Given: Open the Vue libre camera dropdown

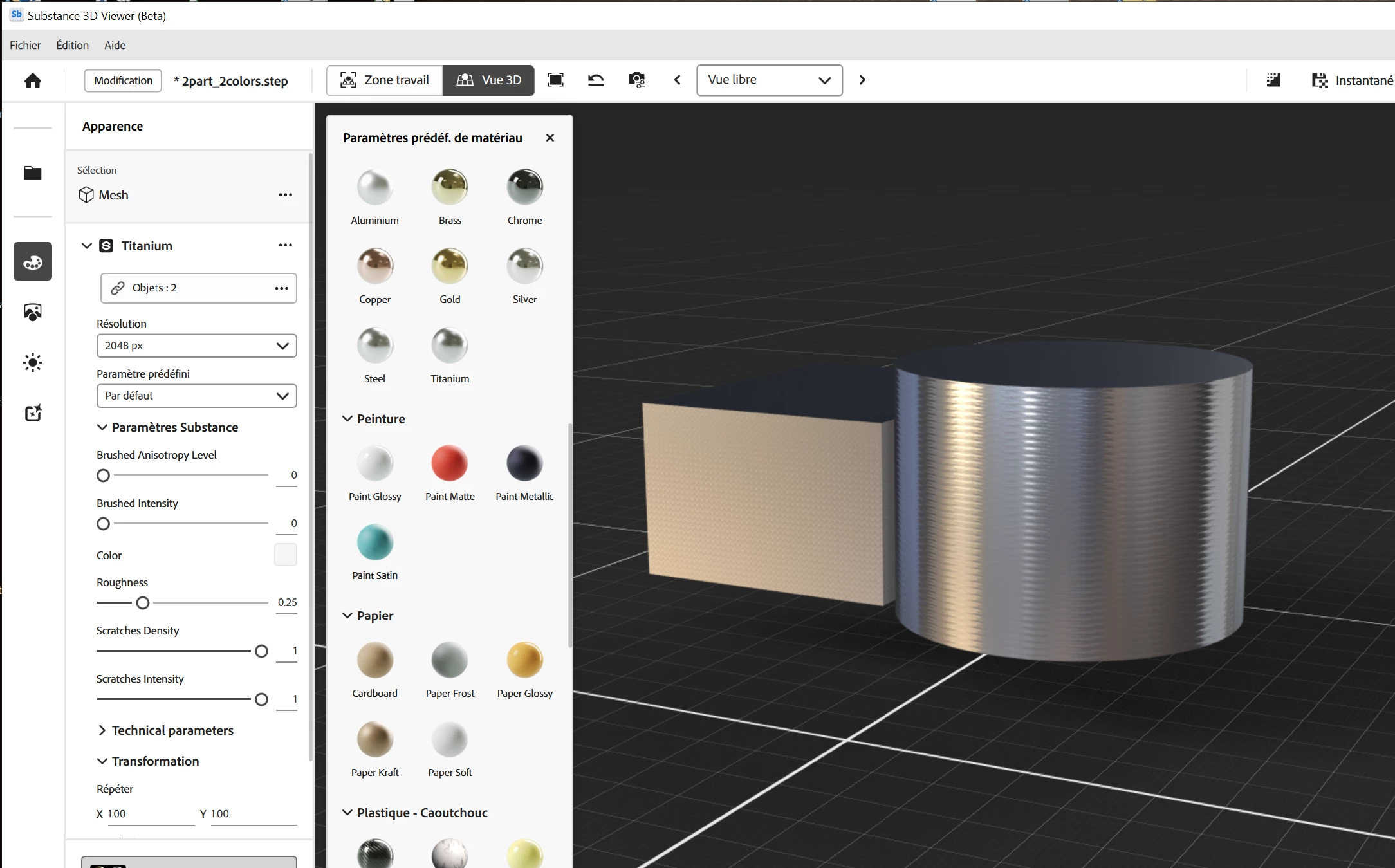Looking at the screenshot, I should (x=769, y=80).
